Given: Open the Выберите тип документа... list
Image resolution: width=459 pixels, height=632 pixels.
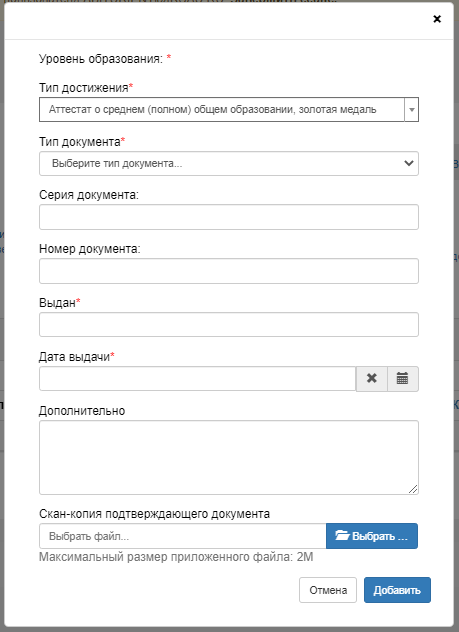Looking at the screenshot, I should pyautogui.click(x=229, y=163).
